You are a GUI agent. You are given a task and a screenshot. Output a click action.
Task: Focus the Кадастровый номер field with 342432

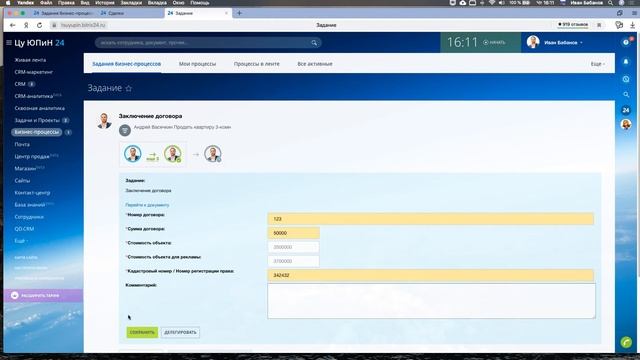(x=431, y=276)
